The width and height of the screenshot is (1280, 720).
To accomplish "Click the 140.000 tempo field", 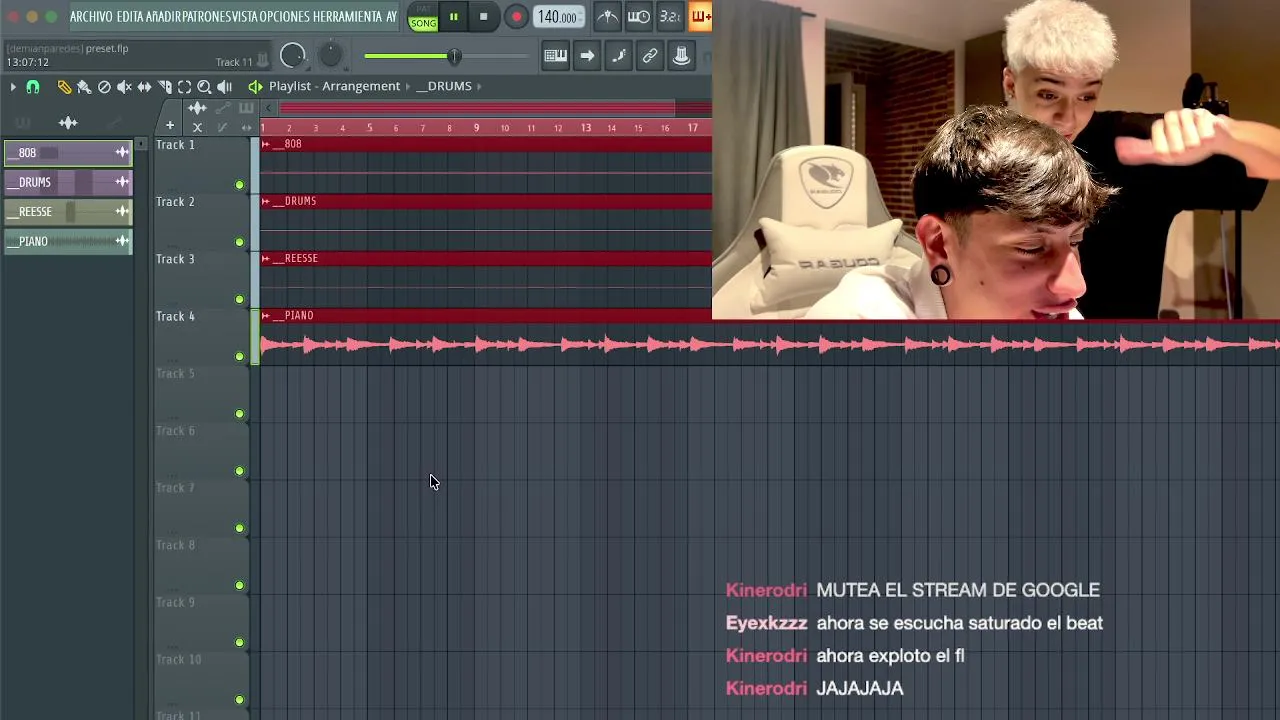I will (557, 17).
